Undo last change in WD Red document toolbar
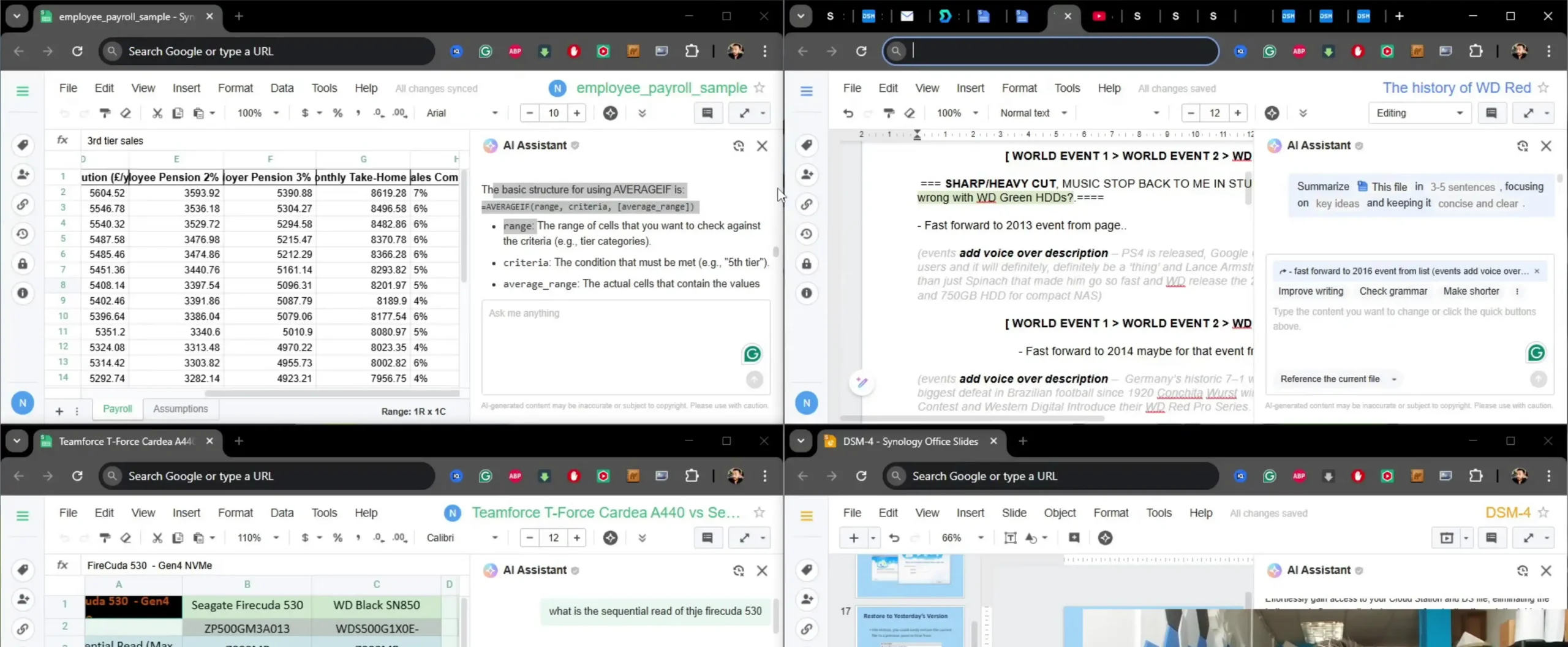The image size is (1568, 647). 848,113
